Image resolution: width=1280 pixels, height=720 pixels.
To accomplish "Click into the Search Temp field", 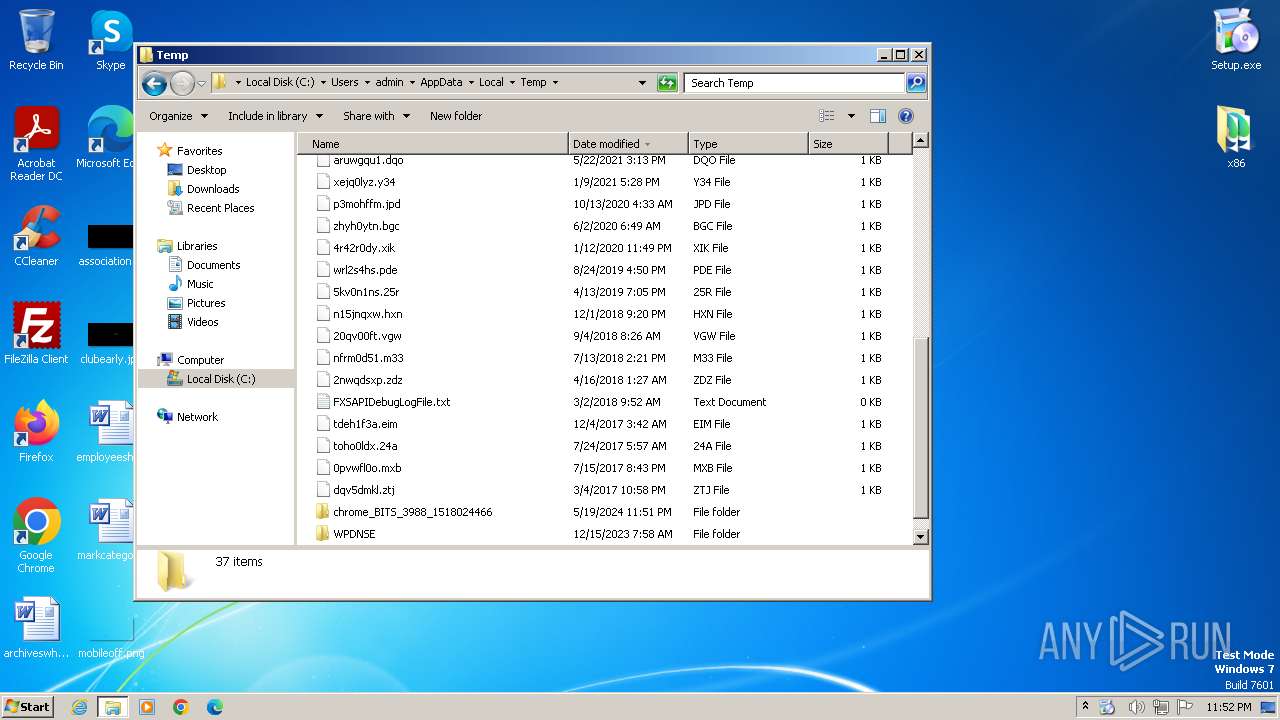I will point(795,83).
